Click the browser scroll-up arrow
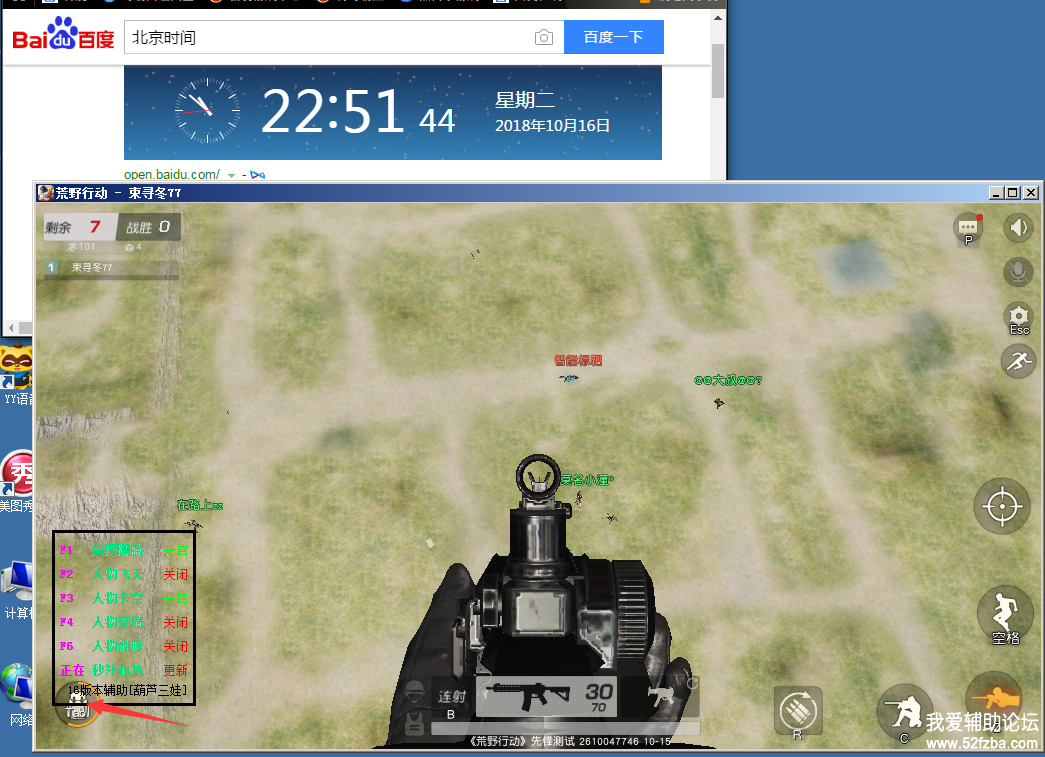 [x=718, y=18]
